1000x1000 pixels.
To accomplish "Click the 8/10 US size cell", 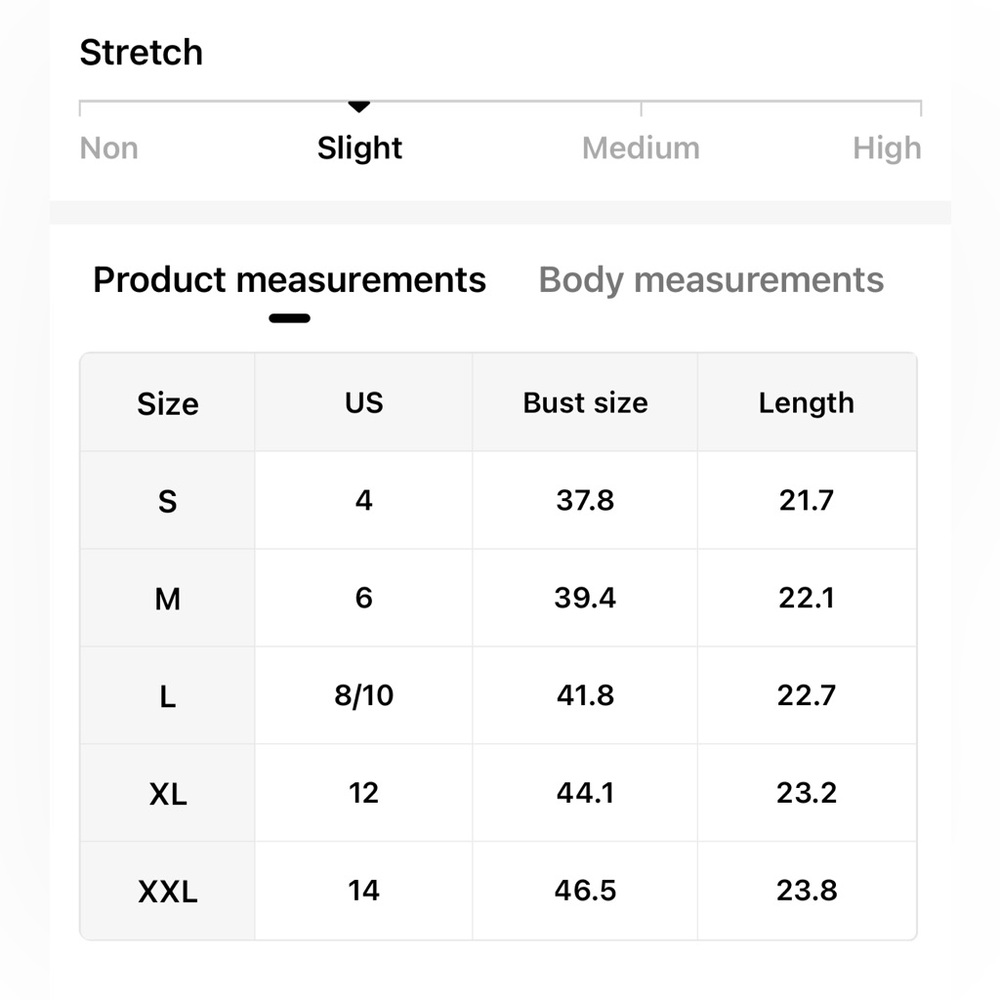I will pos(364,695).
